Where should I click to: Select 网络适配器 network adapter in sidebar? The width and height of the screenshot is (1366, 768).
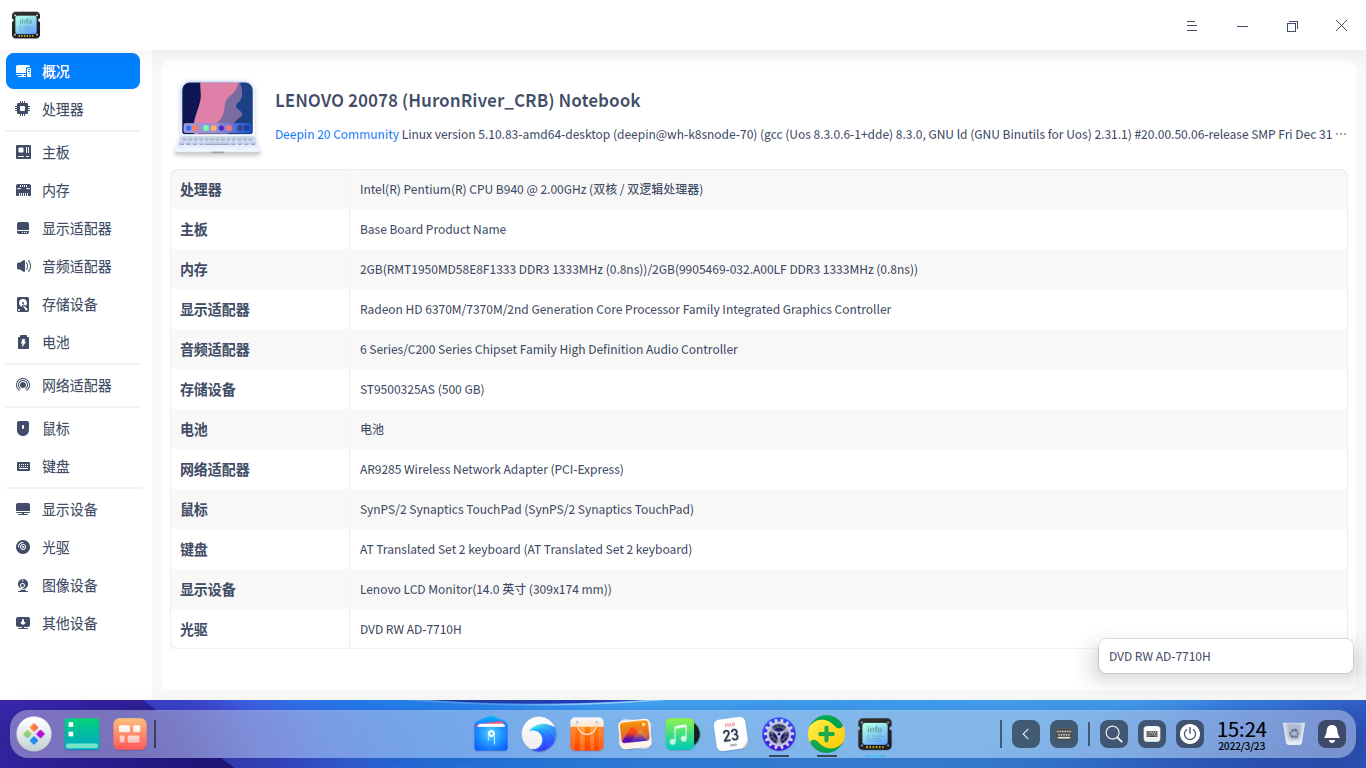73,385
